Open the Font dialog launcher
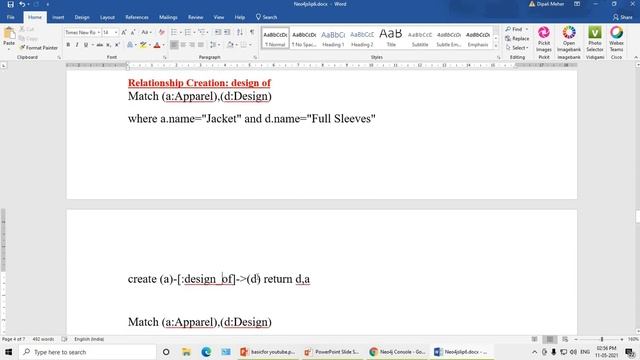Screen dimensions: 640x360 pos(164,58)
